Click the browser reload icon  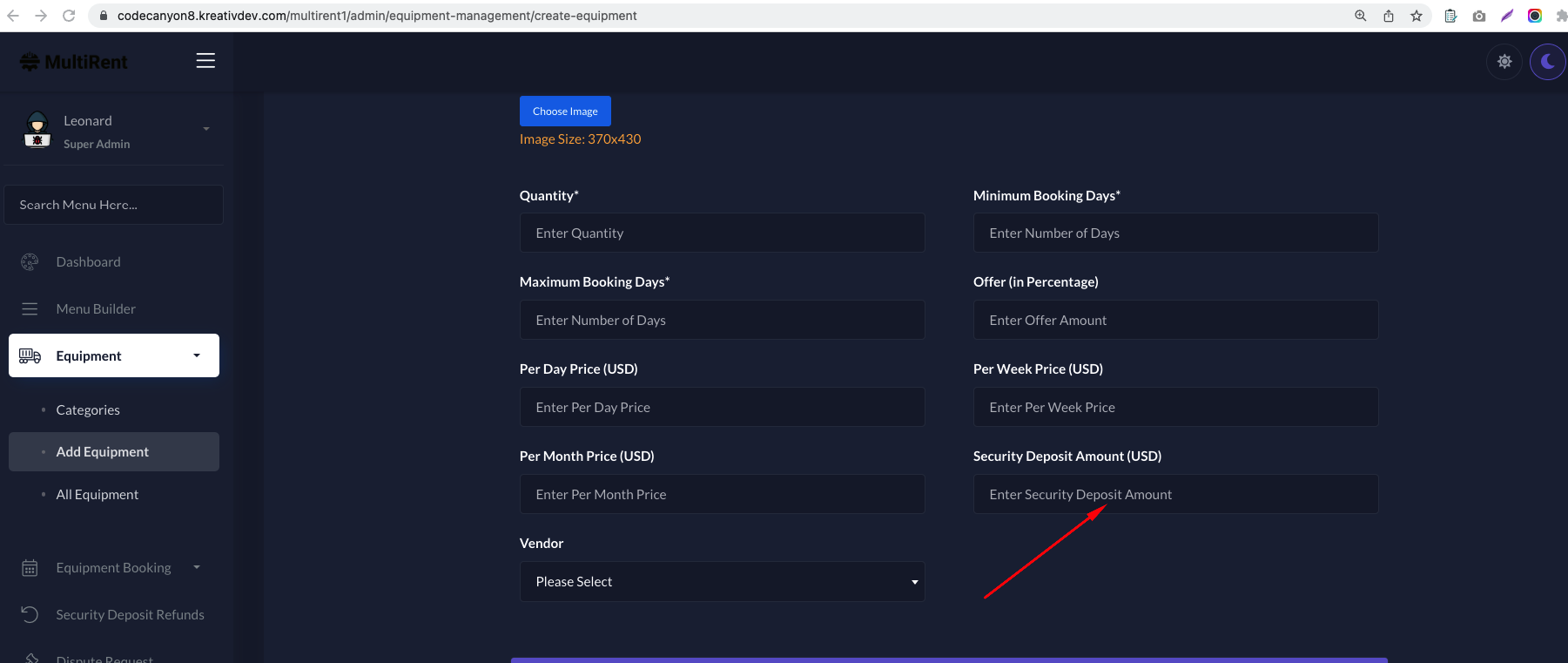click(x=69, y=16)
